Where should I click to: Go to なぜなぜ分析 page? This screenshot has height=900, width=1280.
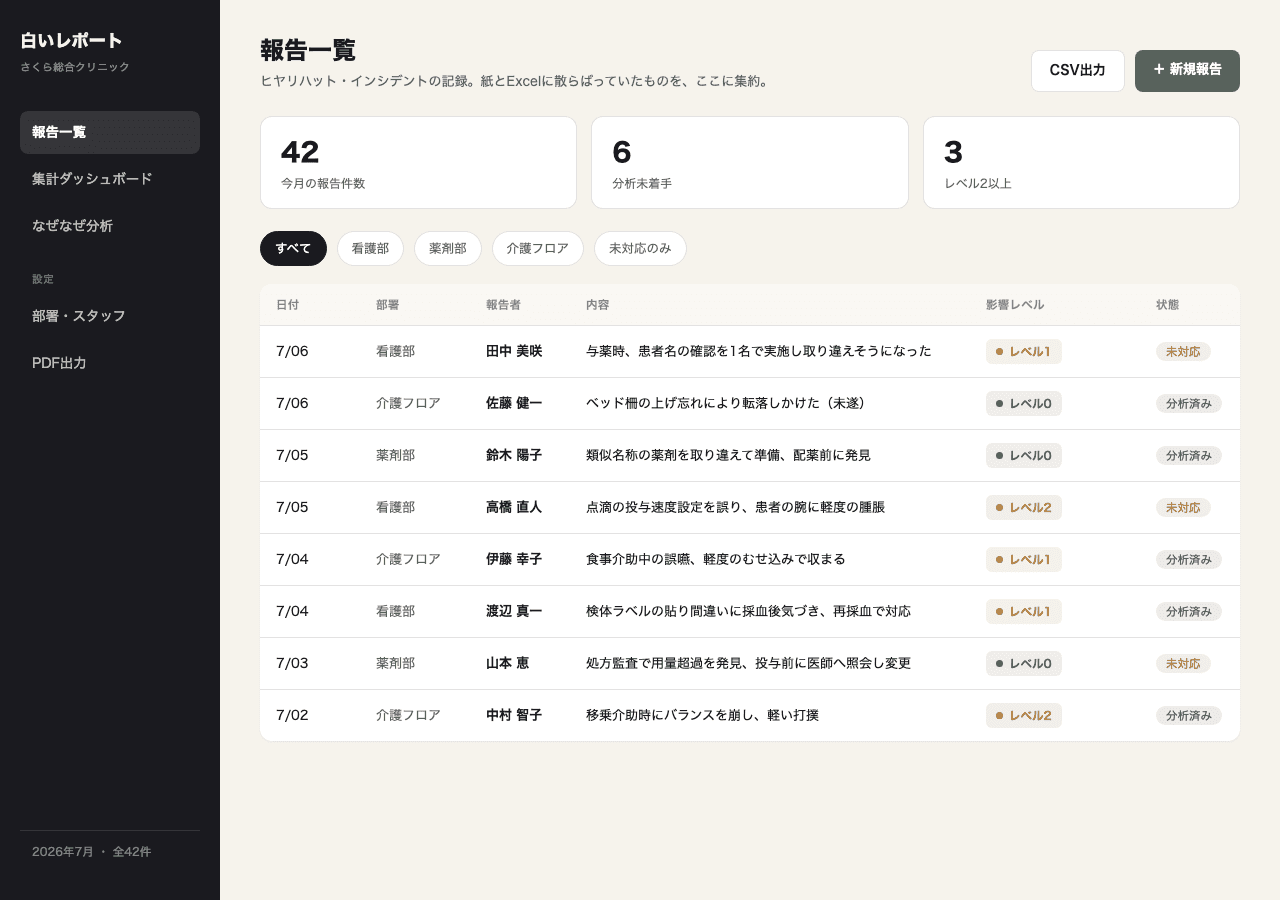pyautogui.click(x=110, y=226)
